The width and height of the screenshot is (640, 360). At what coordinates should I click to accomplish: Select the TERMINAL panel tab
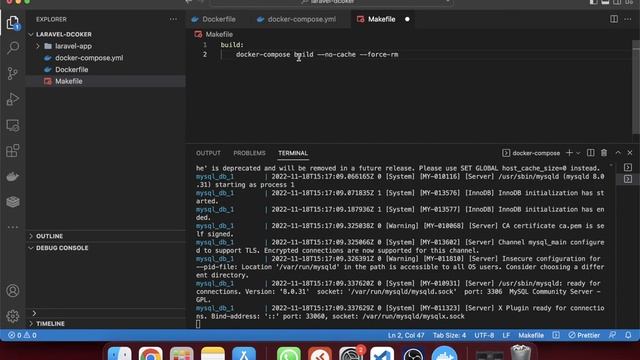293,153
